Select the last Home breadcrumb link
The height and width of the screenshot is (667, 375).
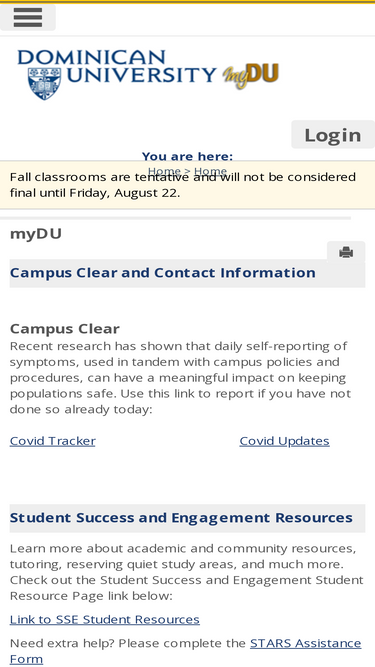(x=210, y=171)
